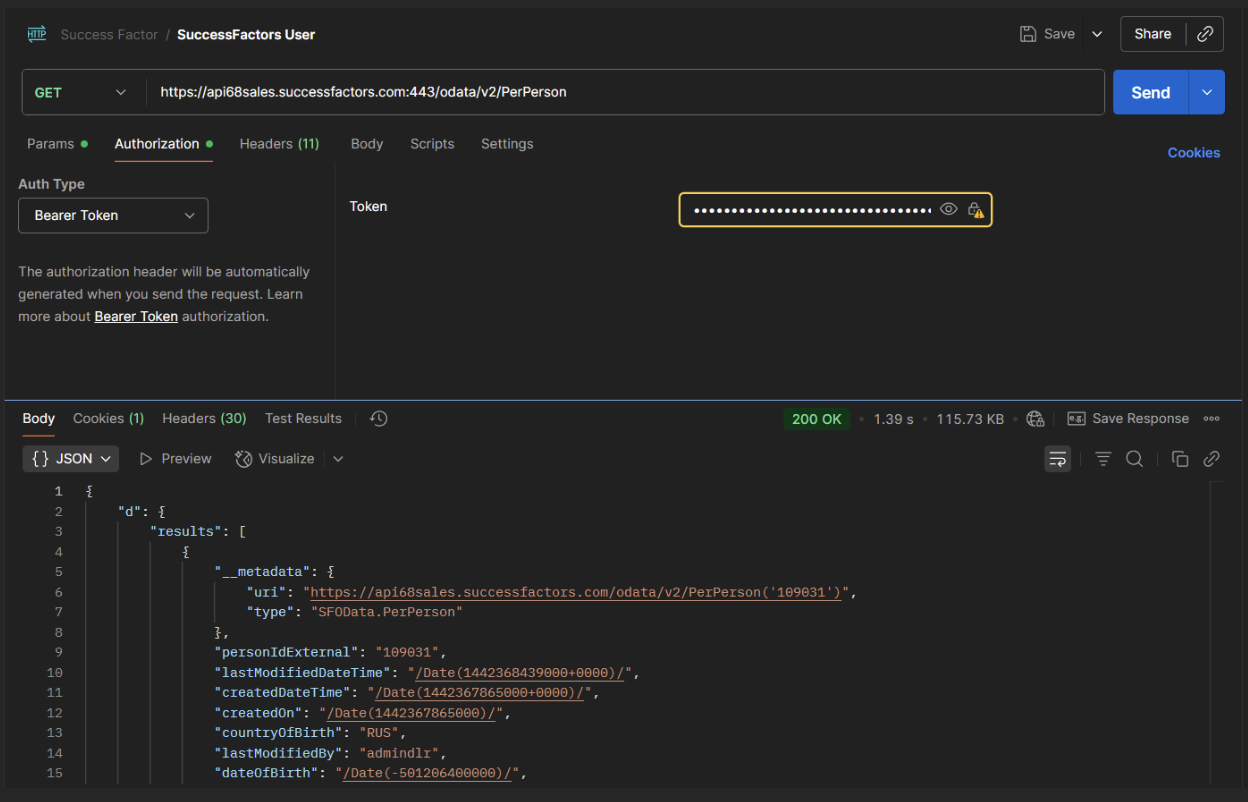1248x802 pixels.
Task: Click the response link icon
Action: tap(1211, 459)
